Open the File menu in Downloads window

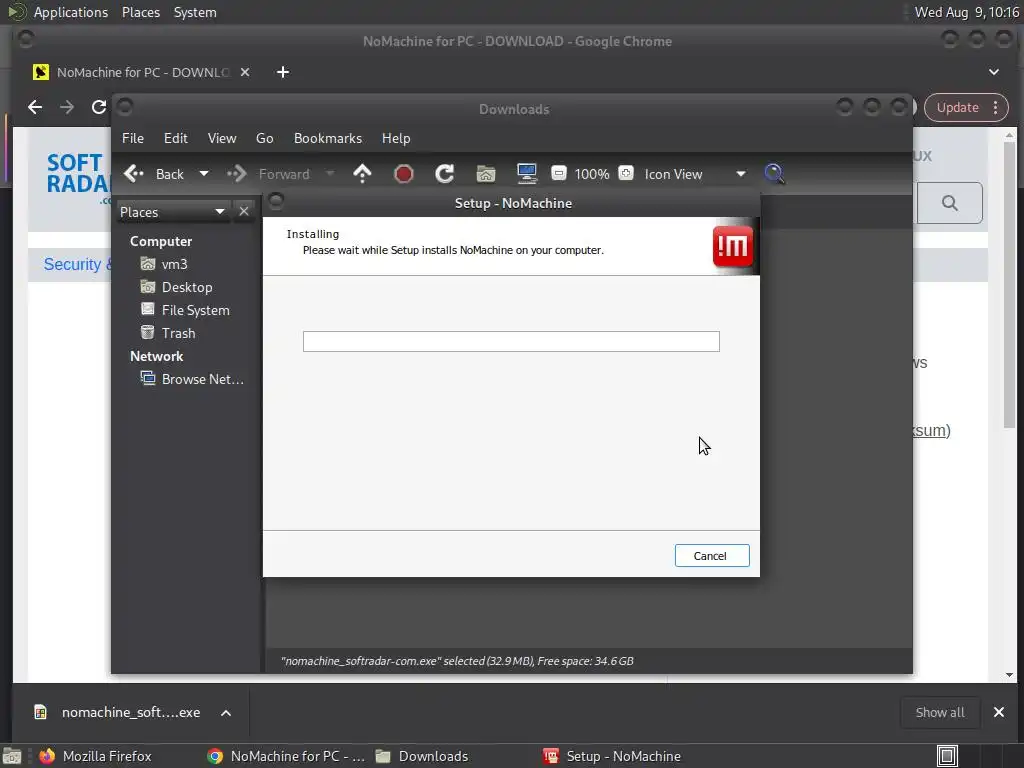point(133,138)
